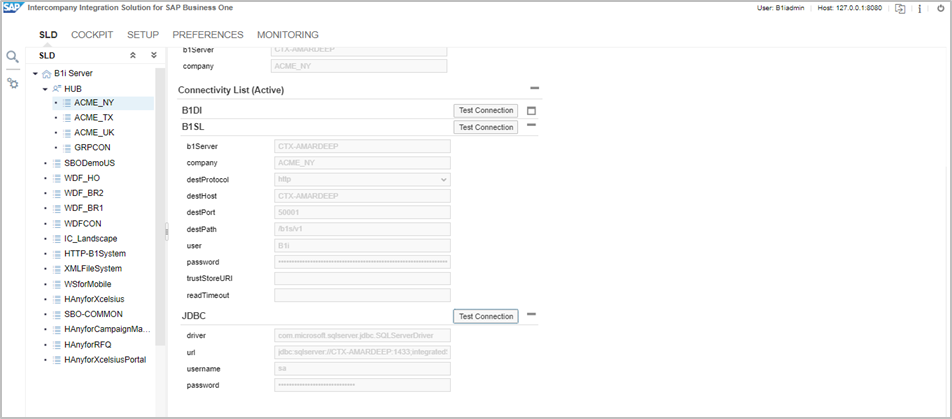Viewport: 952px width, 419px height.
Task: Select ACME_TX in the SLD tree
Action: (x=93, y=117)
